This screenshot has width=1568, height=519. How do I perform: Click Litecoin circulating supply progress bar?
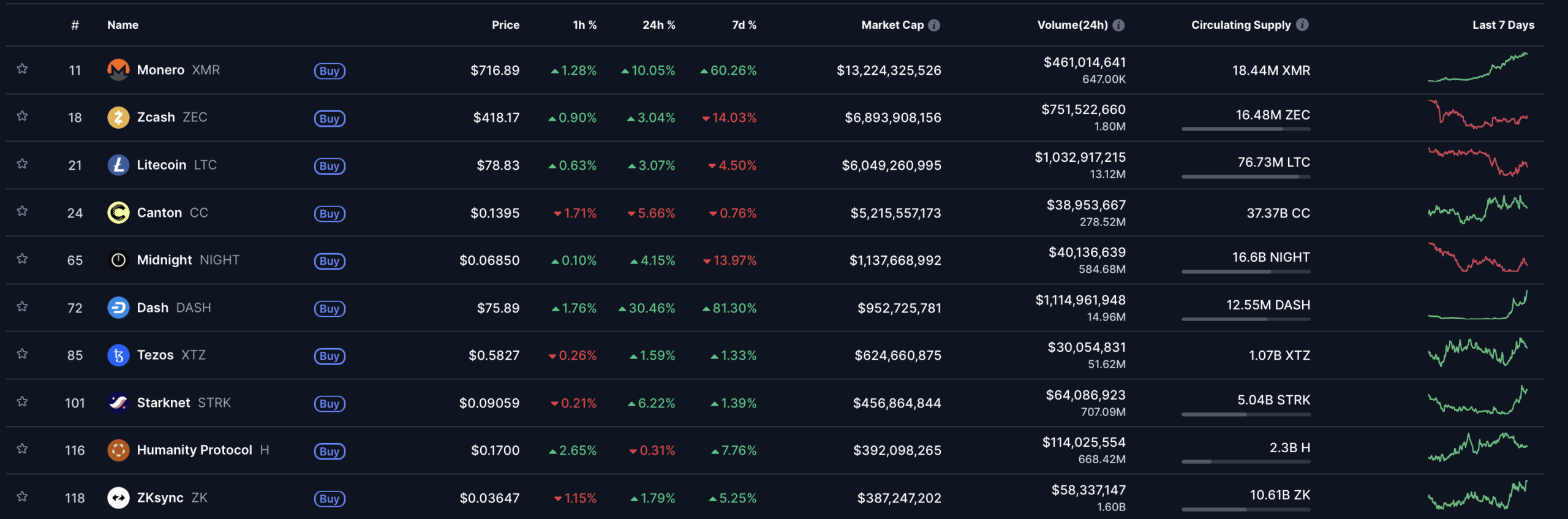(1246, 176)
